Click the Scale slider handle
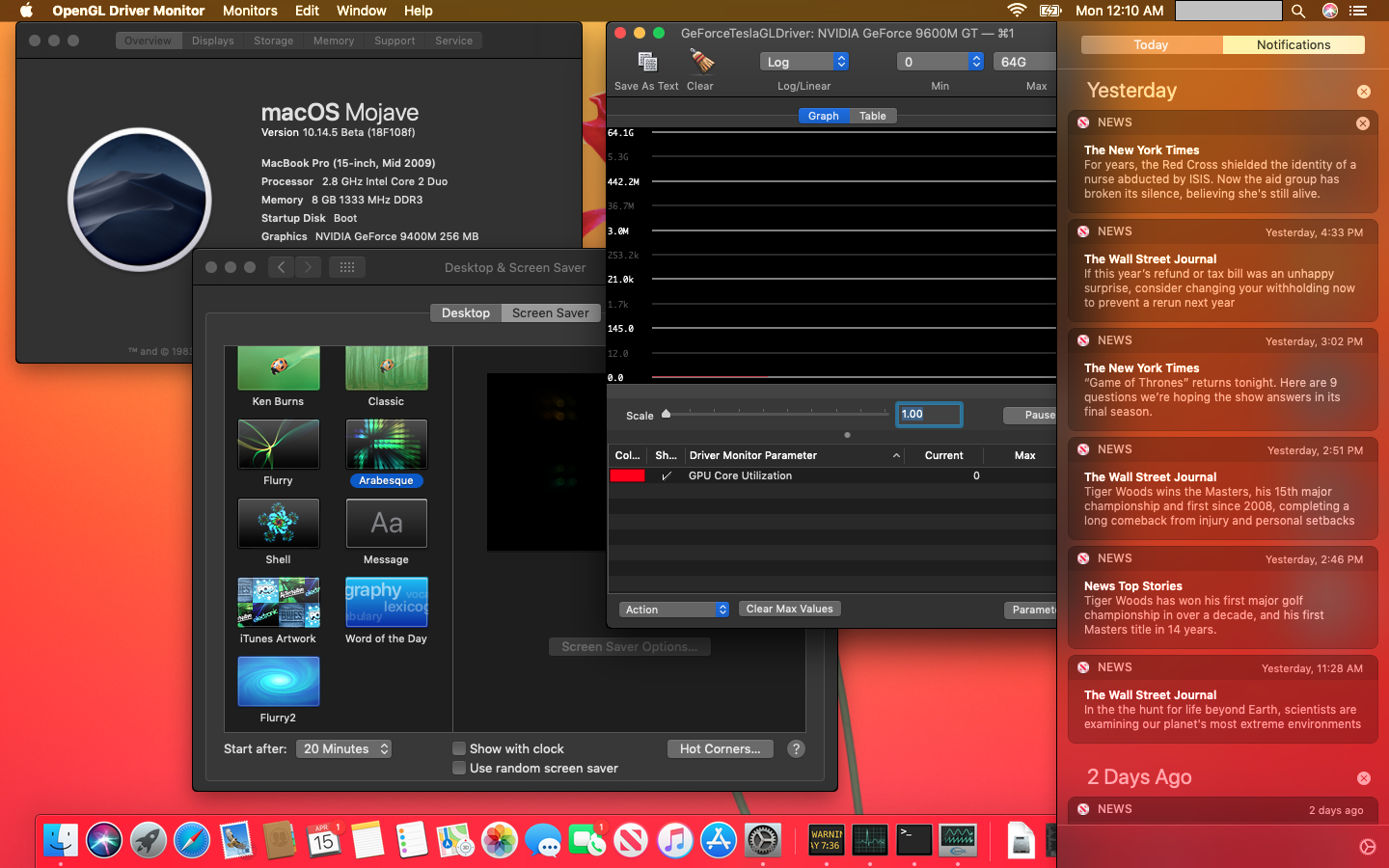The height and width of the screenshot is (868, 1389). point(666,413)
